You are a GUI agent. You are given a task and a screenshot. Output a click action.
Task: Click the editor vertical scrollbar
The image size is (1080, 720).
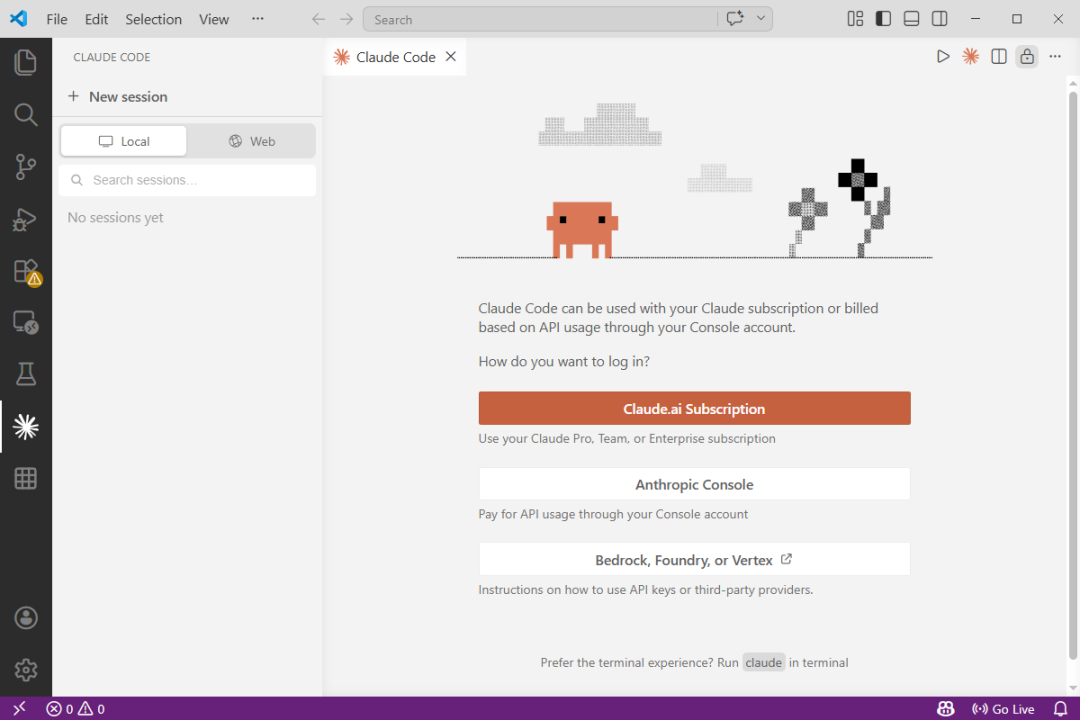[x=1072, y=376]
